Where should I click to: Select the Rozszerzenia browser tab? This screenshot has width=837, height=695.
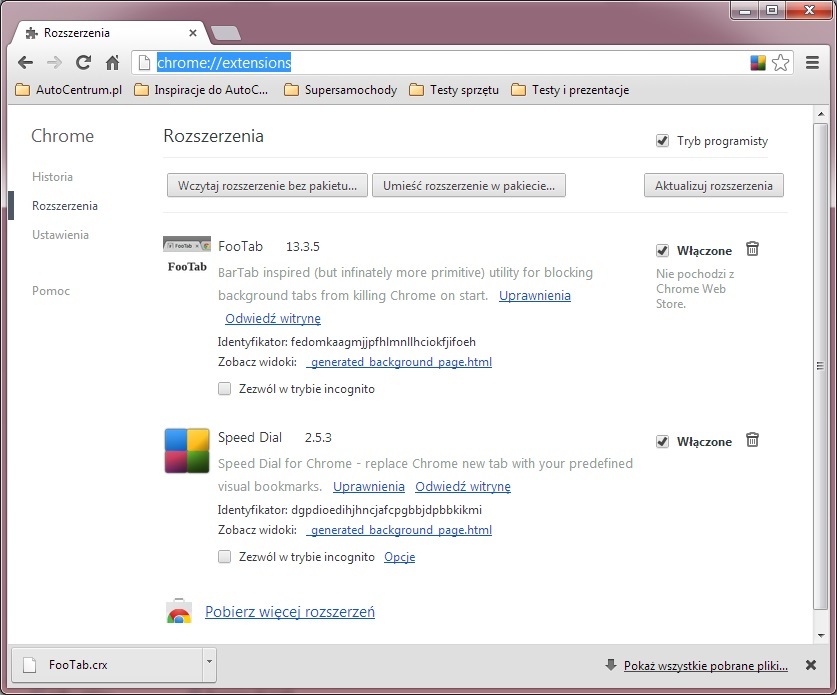[109, 33]
